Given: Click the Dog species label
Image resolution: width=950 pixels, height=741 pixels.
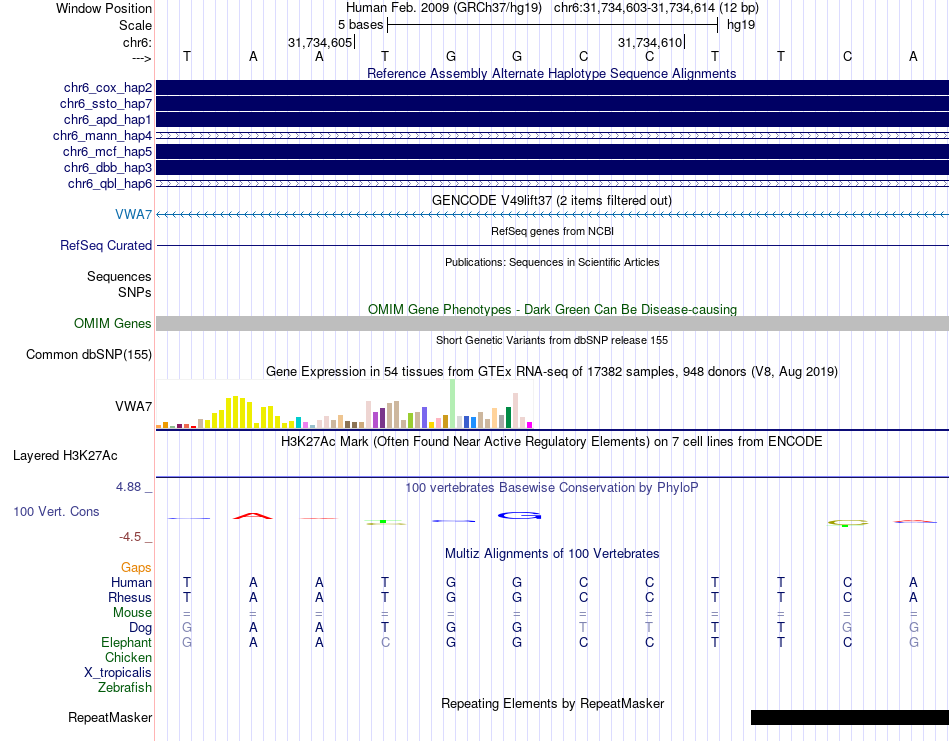Looking at the screenshot, I should (x=141, y=628).
